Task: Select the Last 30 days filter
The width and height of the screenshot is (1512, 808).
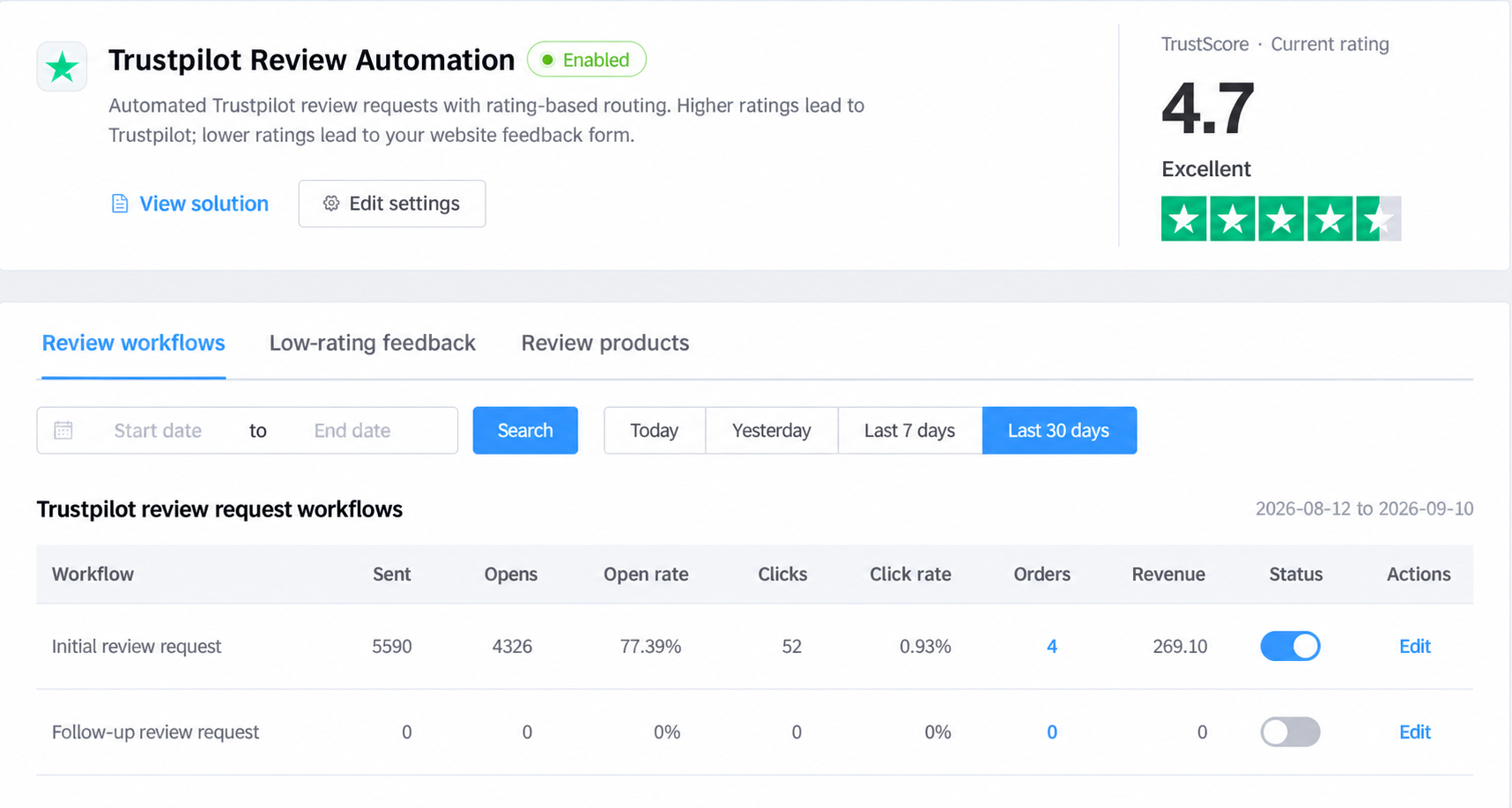Action: coord(1059,430)
